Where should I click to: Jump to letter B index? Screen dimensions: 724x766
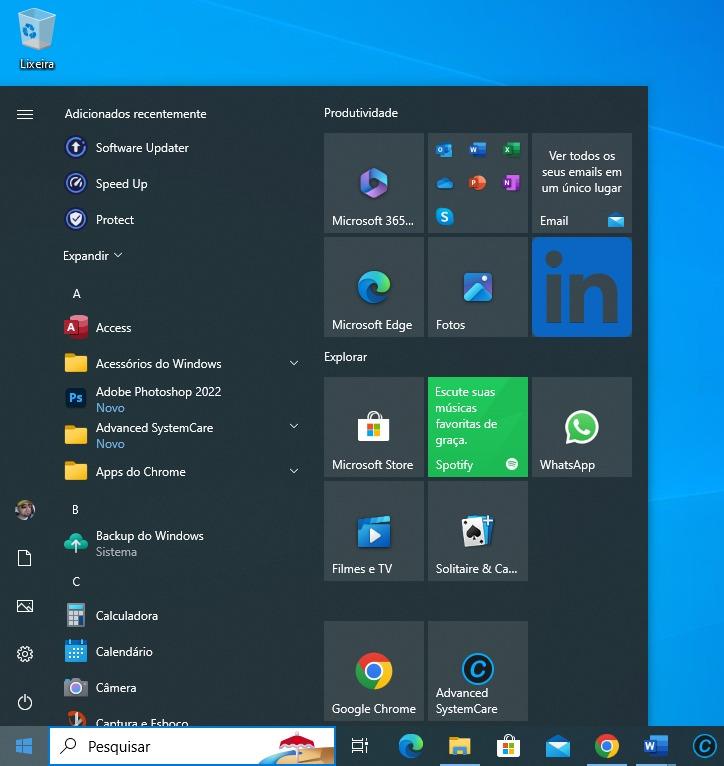pyautogui.click(x=75, y=510)
